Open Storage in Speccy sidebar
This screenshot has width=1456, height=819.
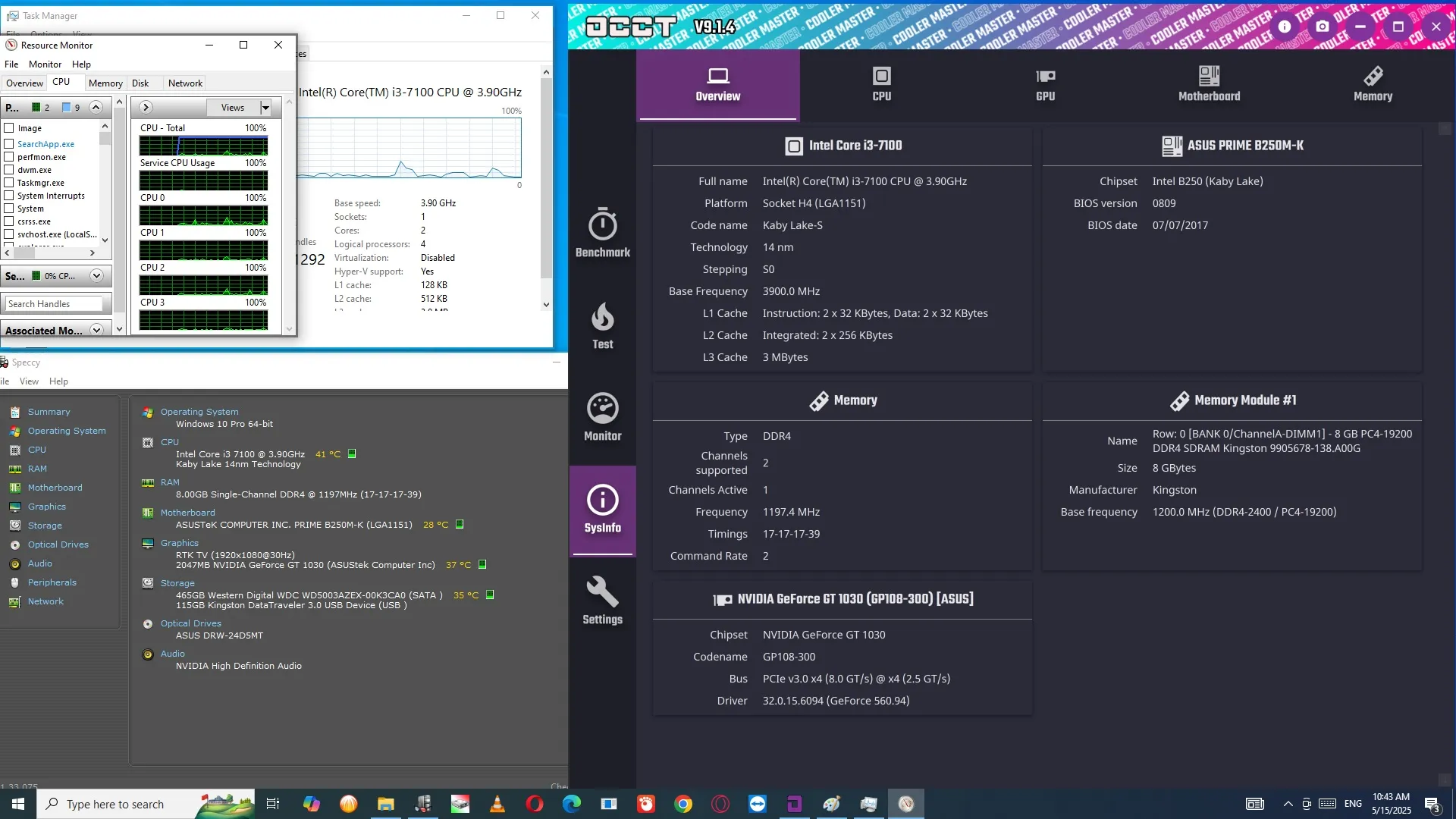45,526
